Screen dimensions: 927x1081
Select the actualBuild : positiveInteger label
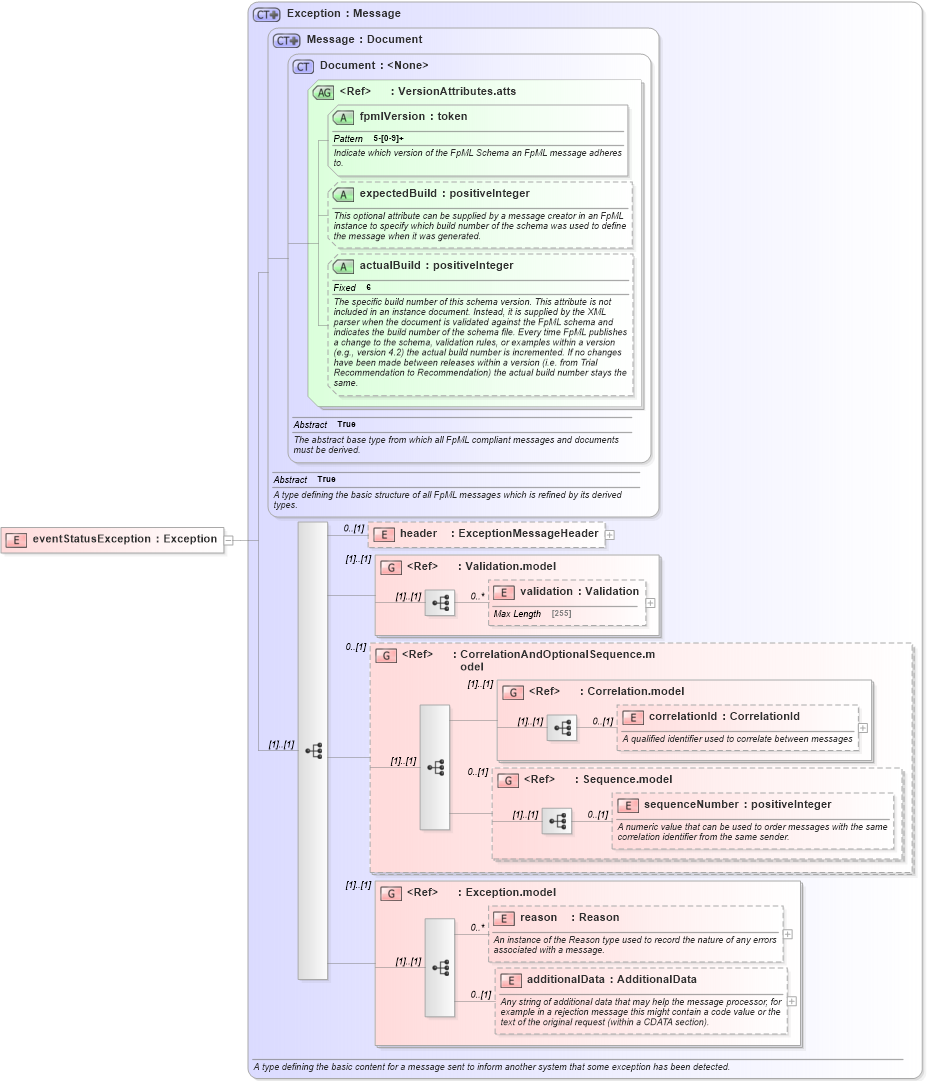coord(436,265)
